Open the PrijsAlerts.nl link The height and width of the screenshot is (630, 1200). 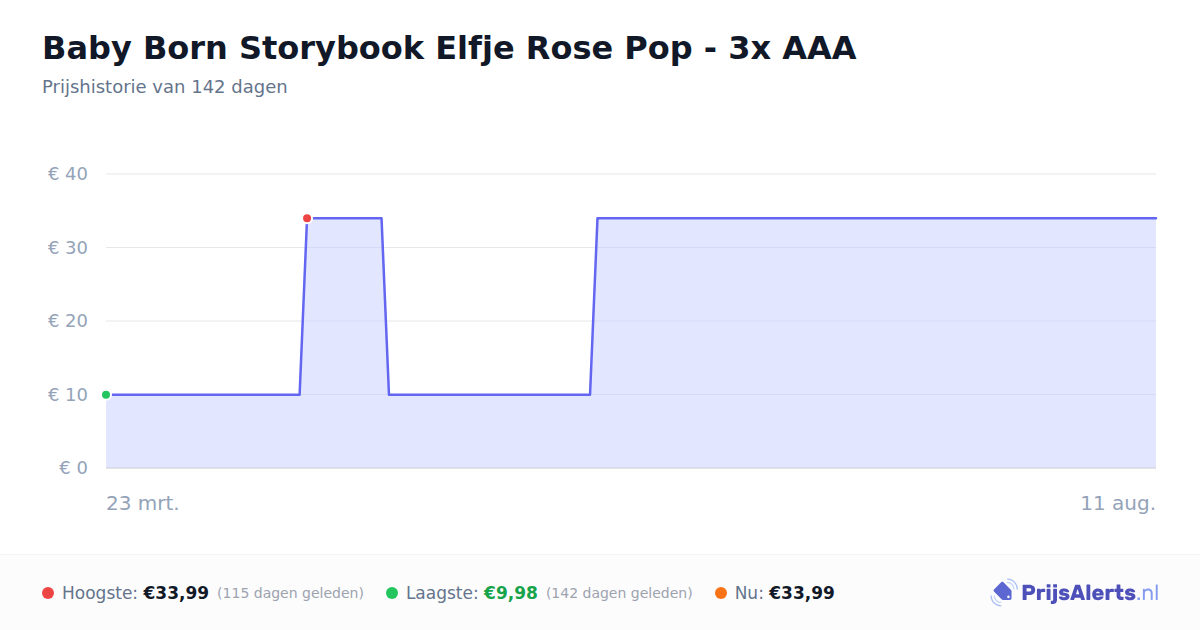point(1090,593)
